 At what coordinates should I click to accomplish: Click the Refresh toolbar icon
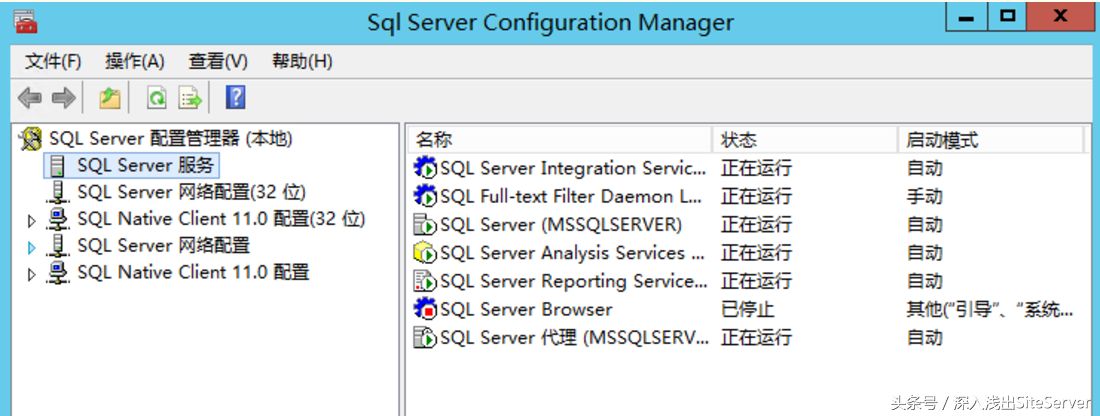point(156,98)
